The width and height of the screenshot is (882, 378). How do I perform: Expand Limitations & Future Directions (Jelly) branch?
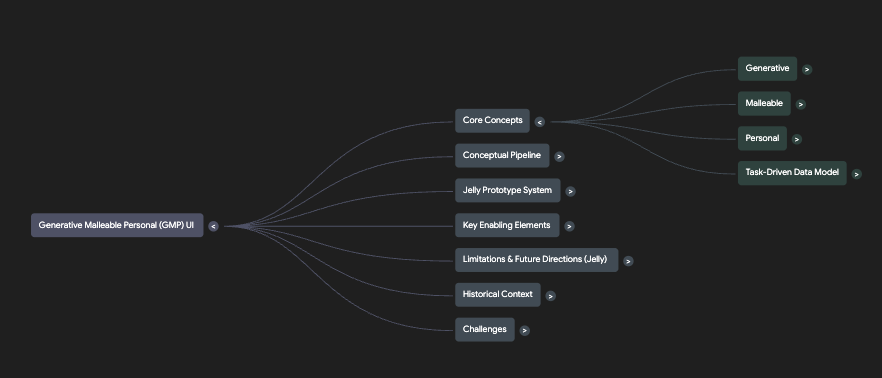click(x=628, y=261)
